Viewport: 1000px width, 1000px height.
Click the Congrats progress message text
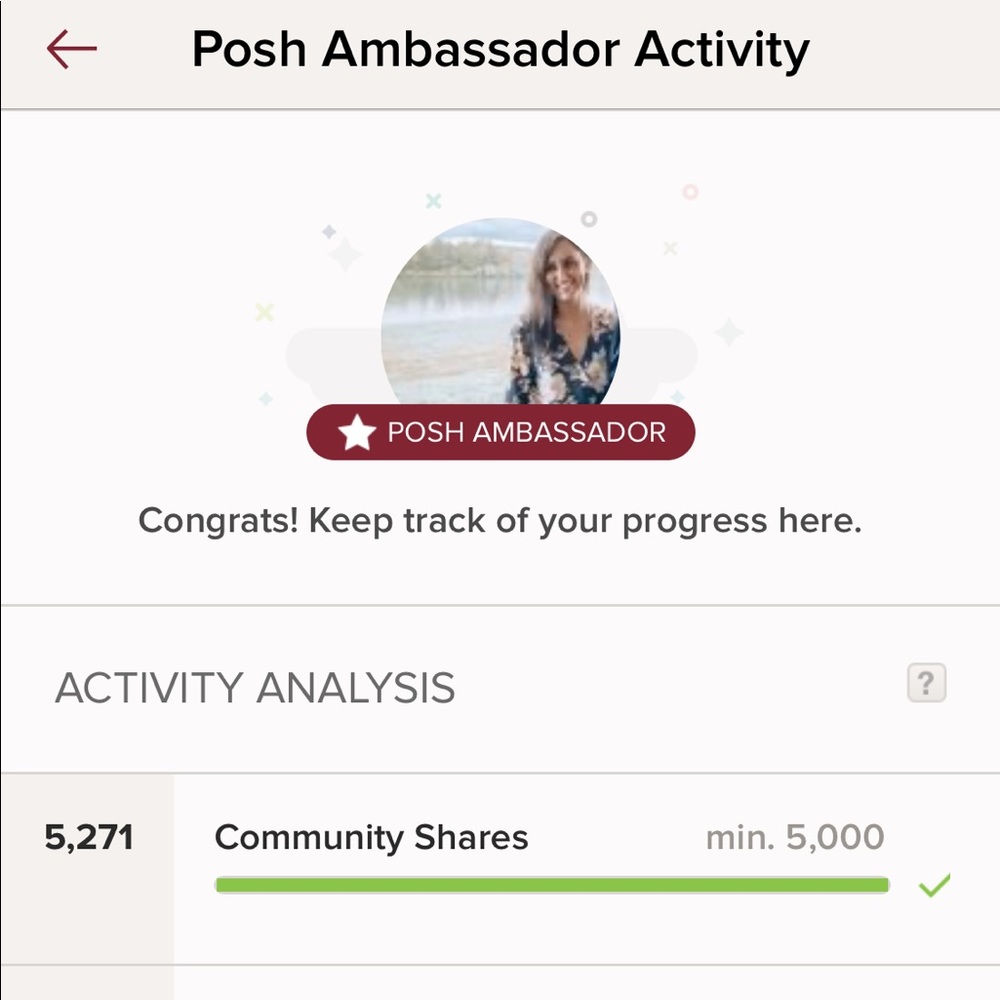point(500,520)
